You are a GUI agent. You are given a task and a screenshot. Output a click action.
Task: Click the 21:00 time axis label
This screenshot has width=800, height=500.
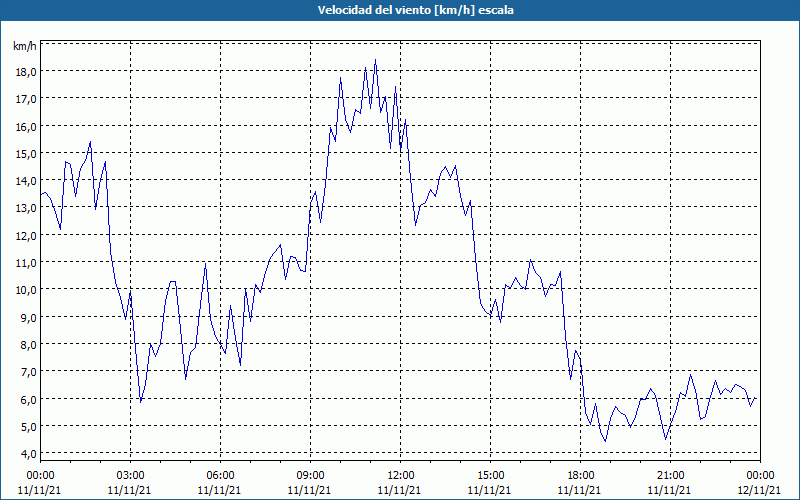click(670, 476)
